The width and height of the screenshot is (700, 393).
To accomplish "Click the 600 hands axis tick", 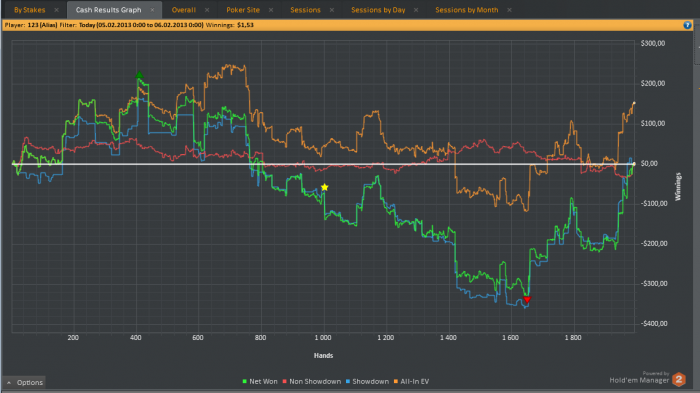I will coord(198,338).
